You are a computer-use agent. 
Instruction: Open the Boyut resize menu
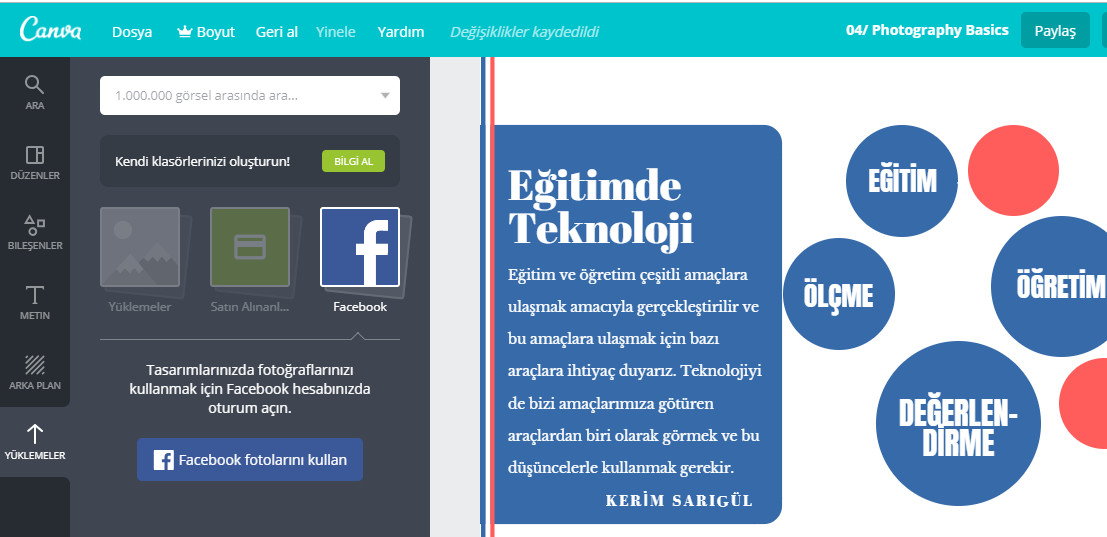(x=206, y=32)
